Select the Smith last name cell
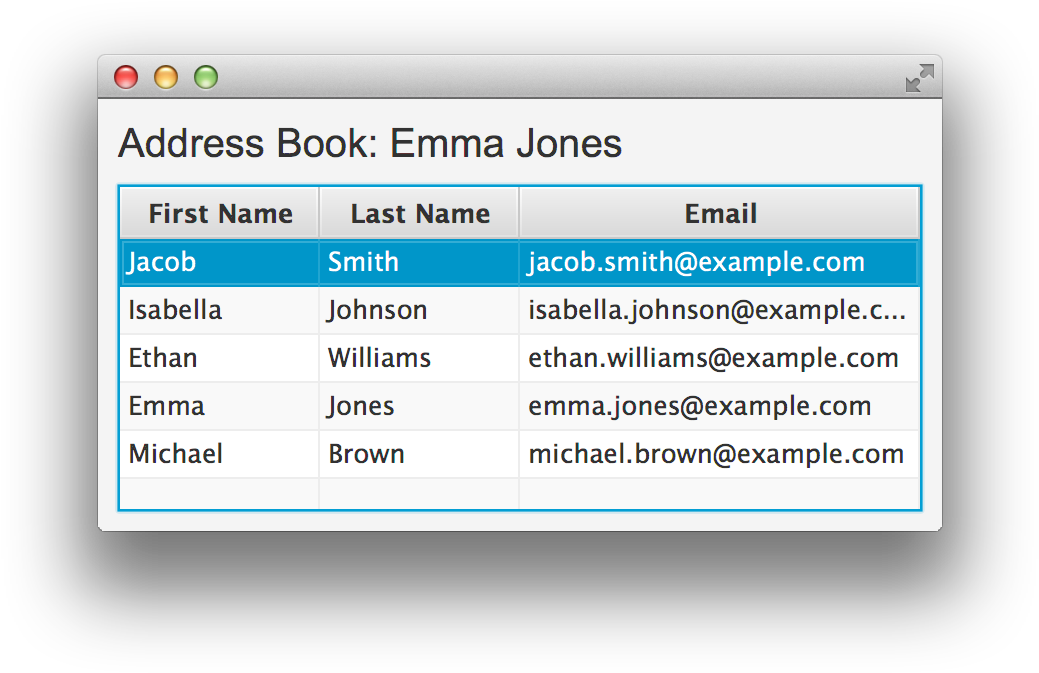Viewport: 1039px width, 673px height. 364,262
